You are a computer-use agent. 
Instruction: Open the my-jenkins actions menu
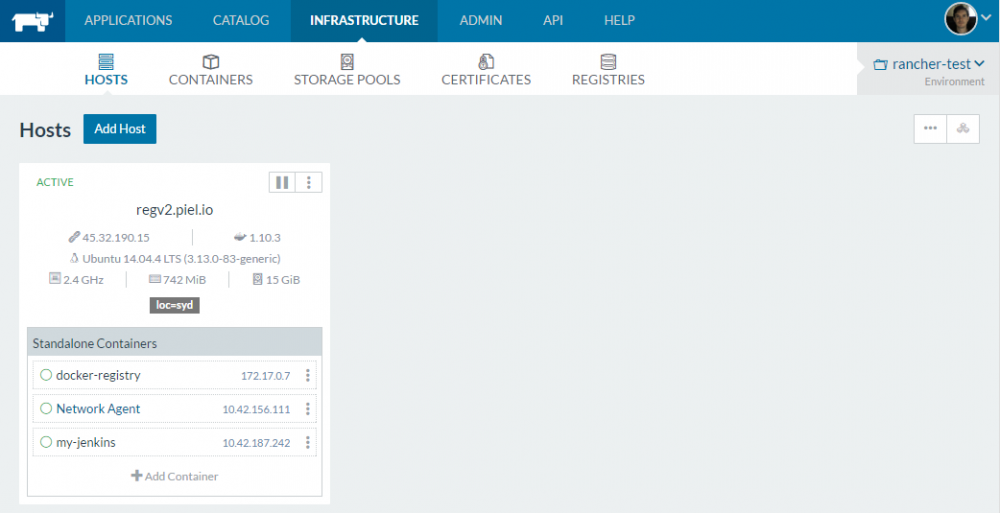click(307, 442)
